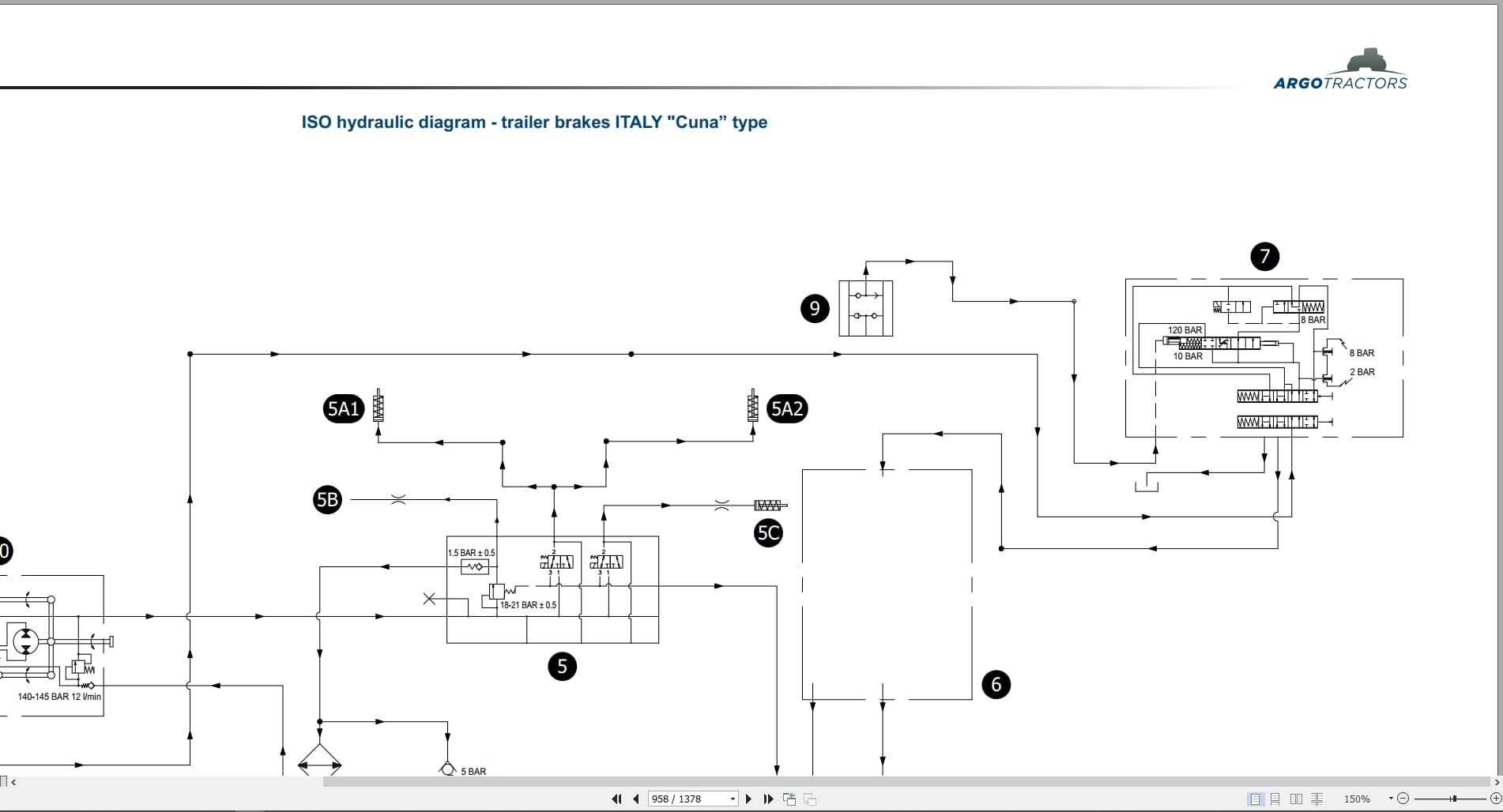The image size is (1503, 812).
Task: Click the previous view icon
Action: (x=789, y=799)
